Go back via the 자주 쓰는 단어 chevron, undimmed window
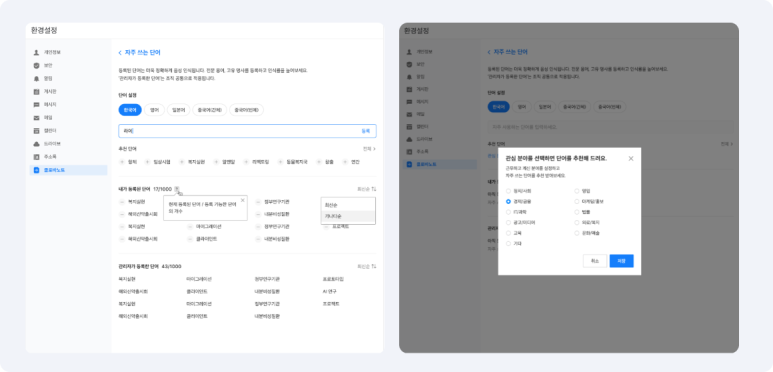This screenshot has height=372, width=773. pos(120,53)
